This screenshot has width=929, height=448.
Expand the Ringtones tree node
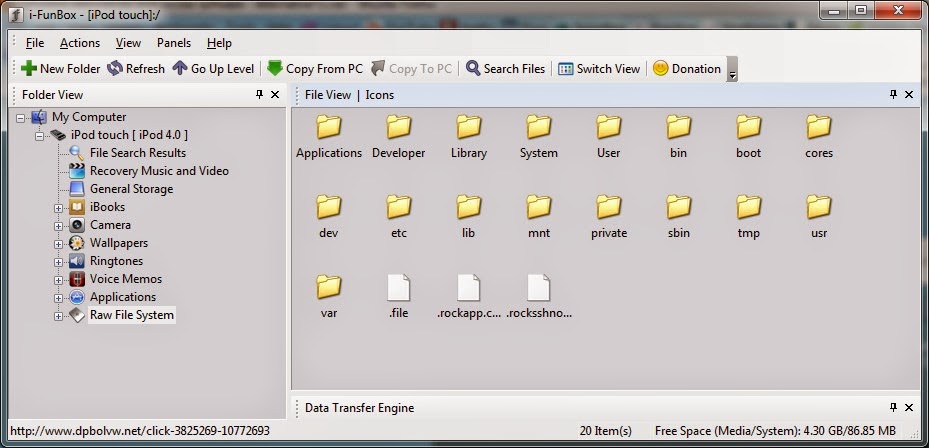coord(58,262)
